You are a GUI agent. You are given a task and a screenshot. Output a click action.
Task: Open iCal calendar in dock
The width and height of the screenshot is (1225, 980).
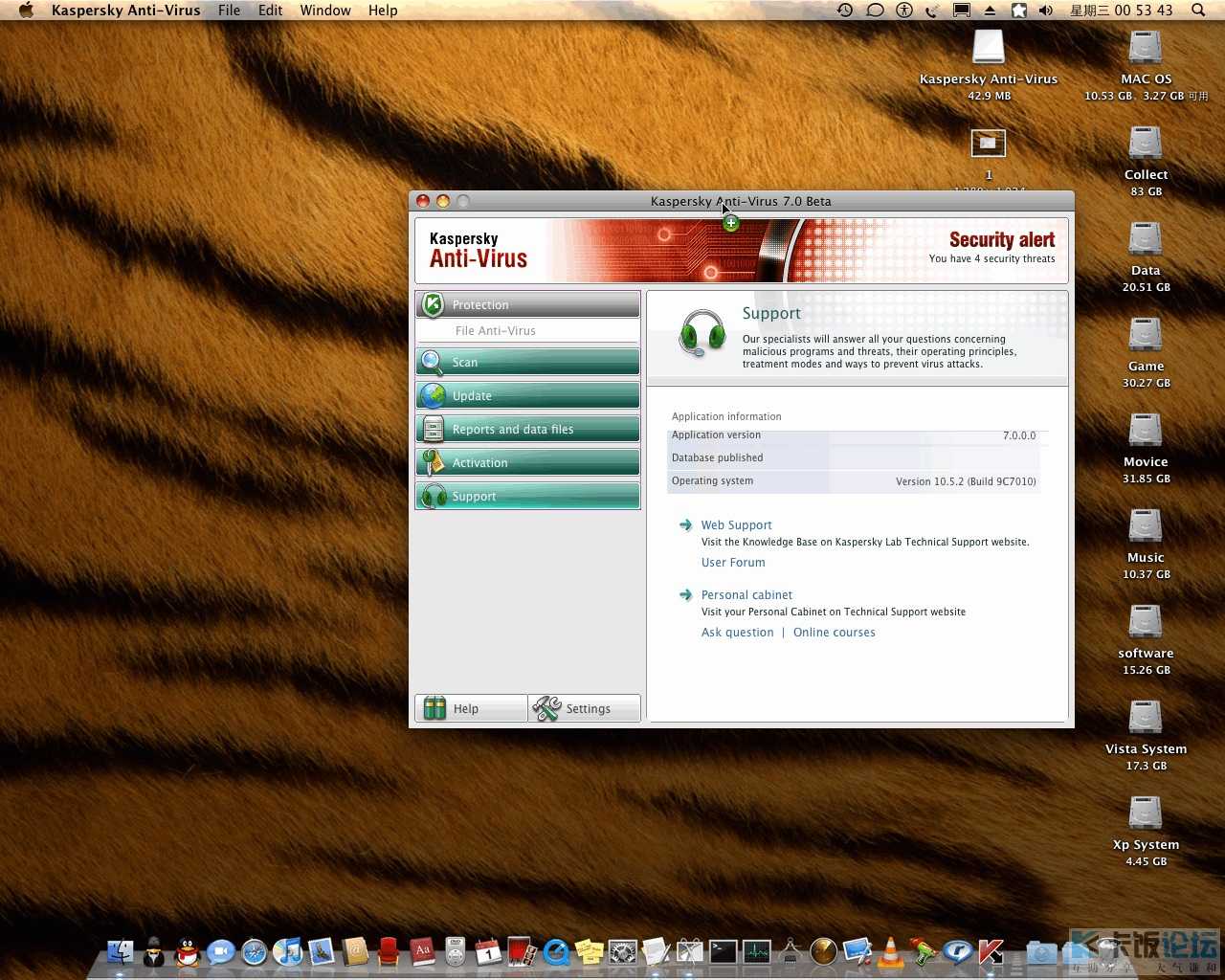tap(488, 951)
